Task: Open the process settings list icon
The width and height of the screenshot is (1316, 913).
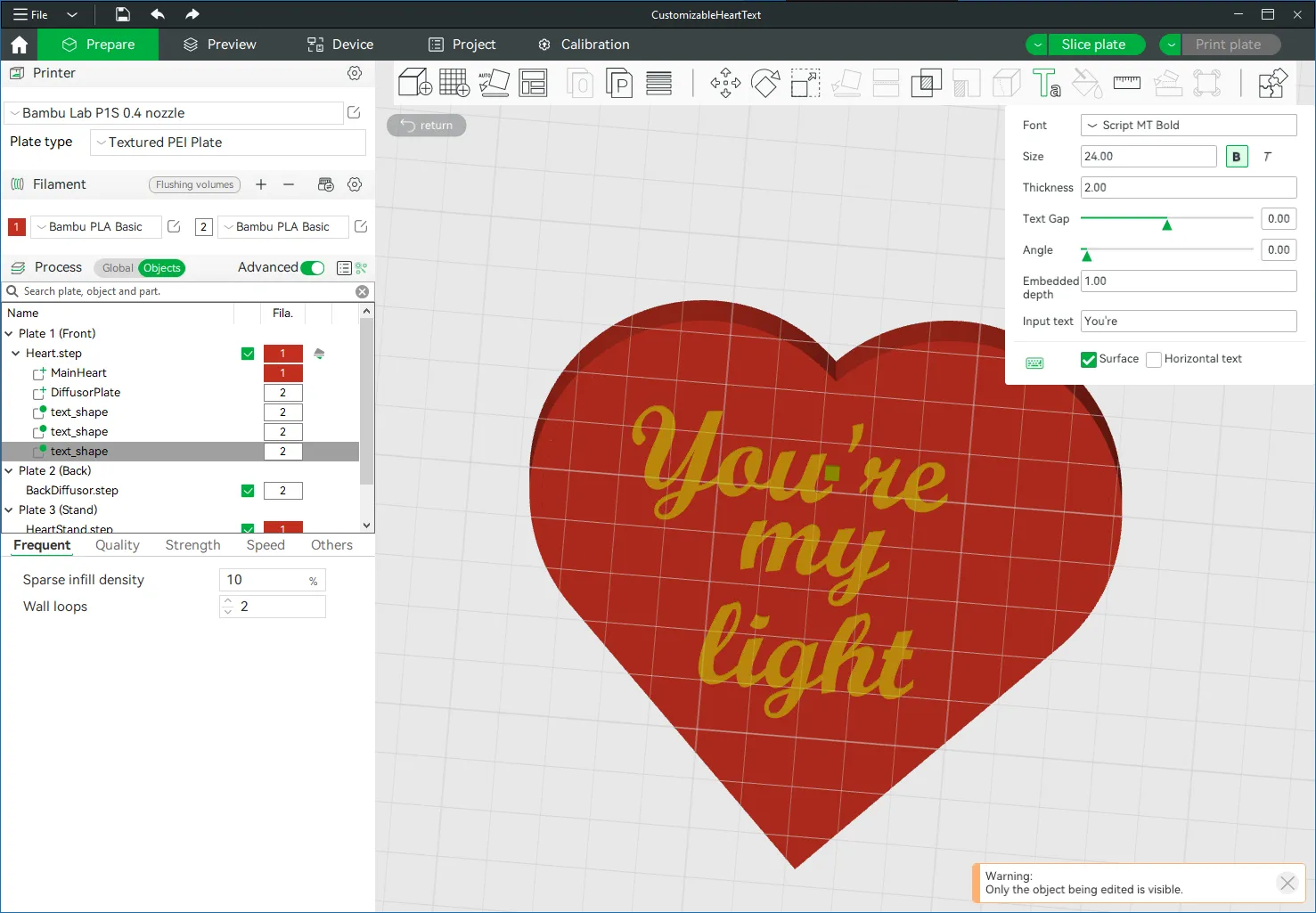Action: click(344, 268)
